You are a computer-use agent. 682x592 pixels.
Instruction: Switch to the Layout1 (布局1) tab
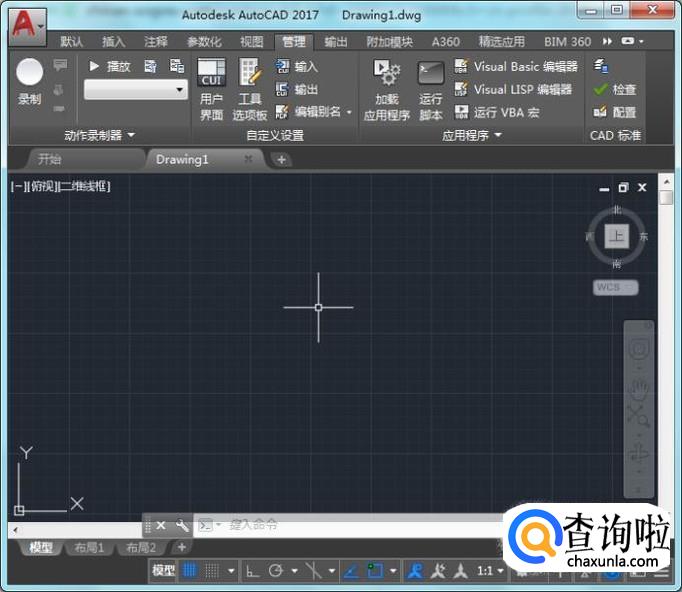click(88, 547)
